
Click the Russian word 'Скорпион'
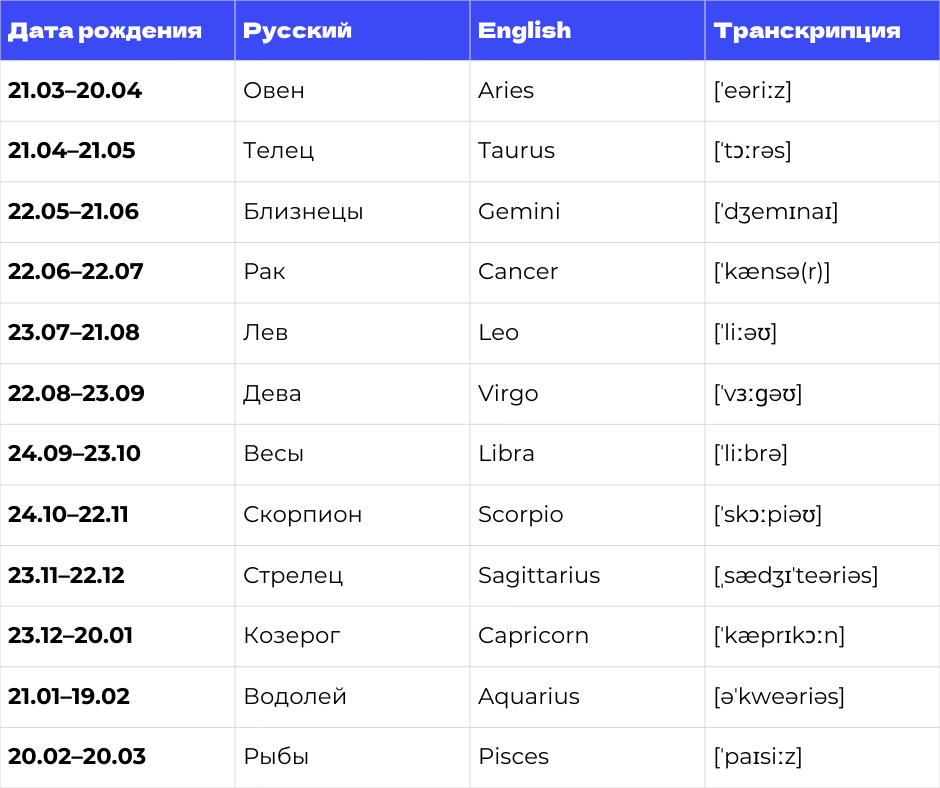click(x=303, y=515)
